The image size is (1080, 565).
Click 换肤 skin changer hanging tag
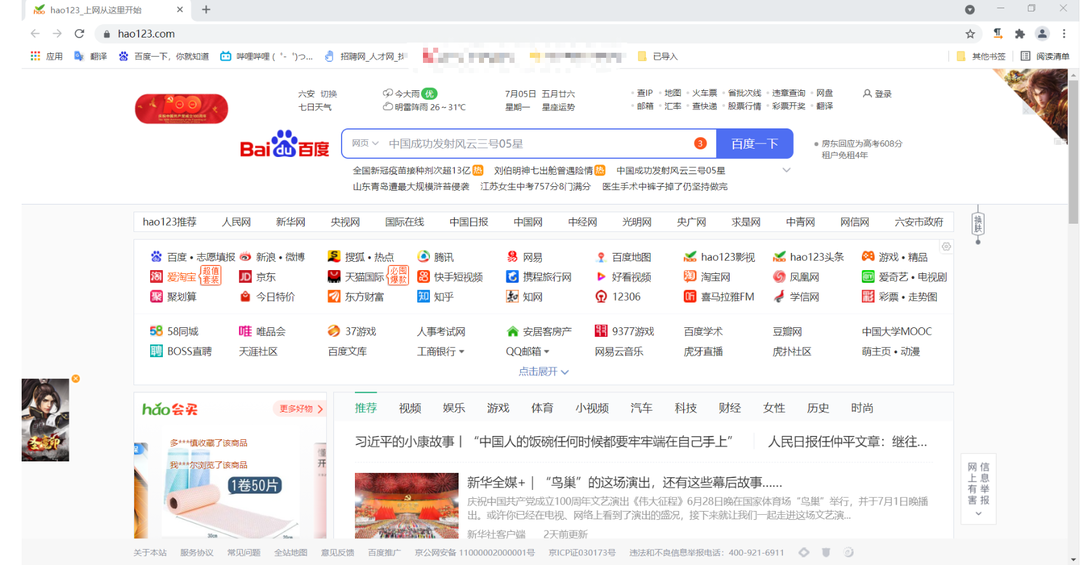pyautogui.click(x=977, y=224)
